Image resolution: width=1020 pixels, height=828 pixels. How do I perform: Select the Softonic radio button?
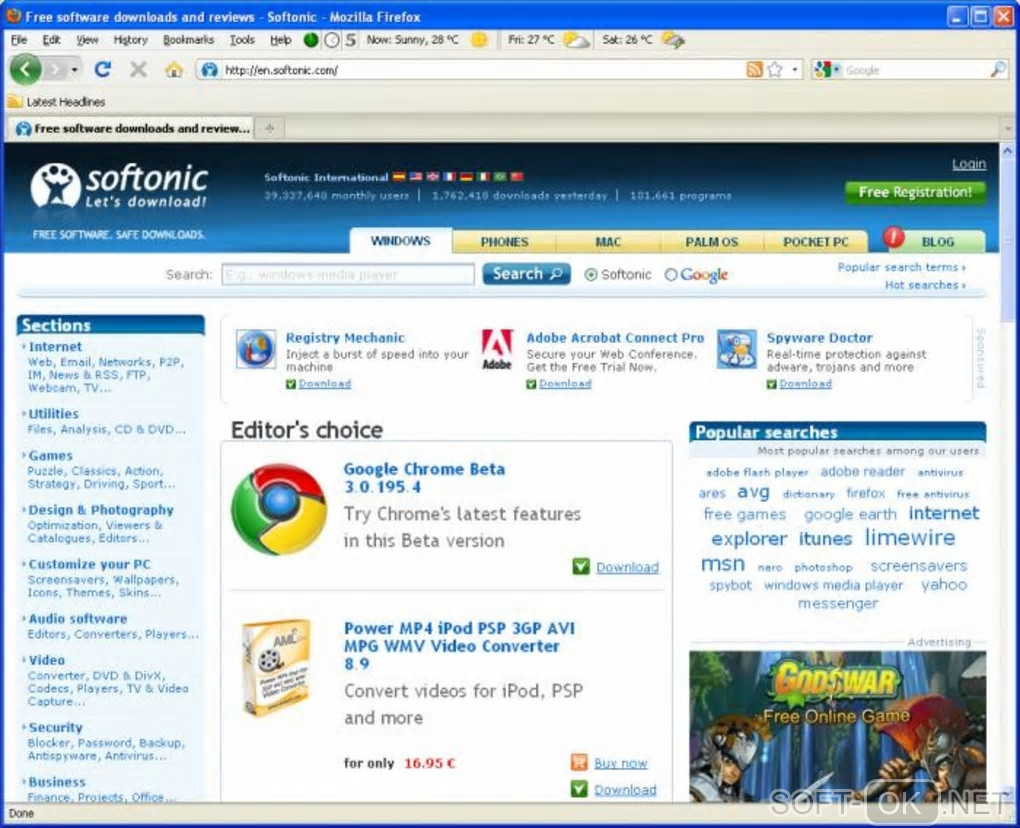coord(591,274)
